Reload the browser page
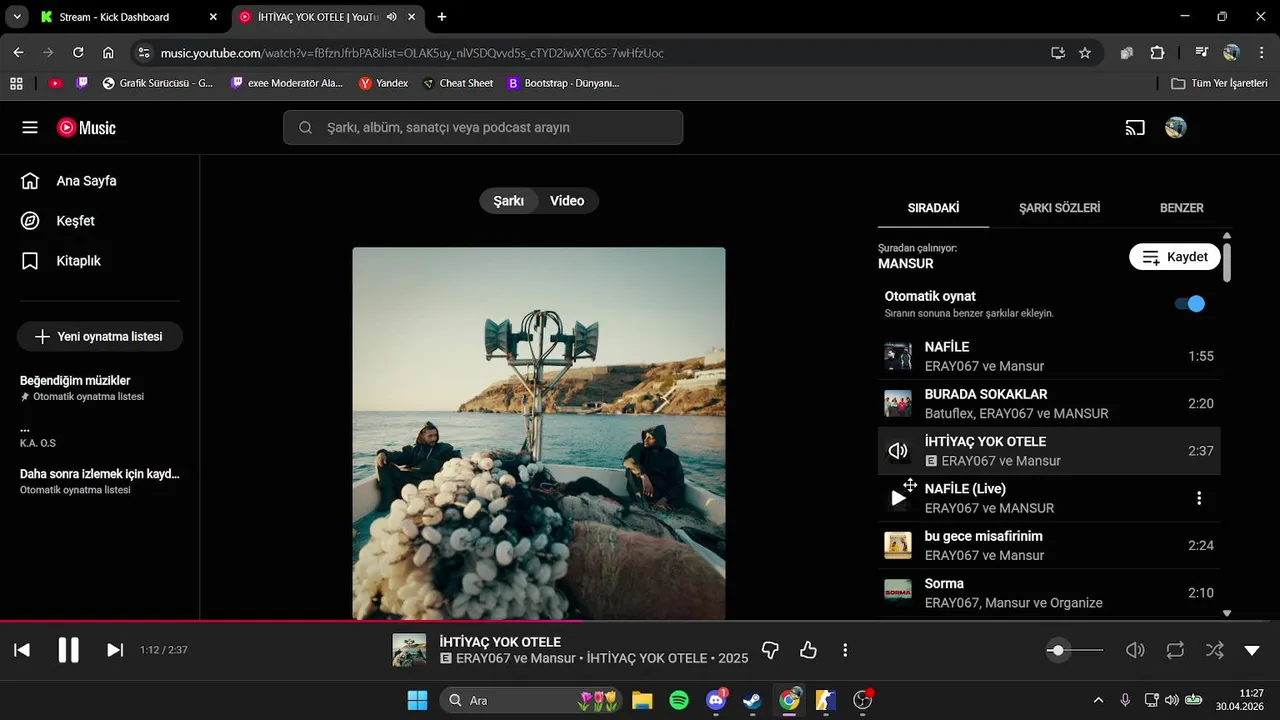1280x720 pixels. tap(78, 53)
